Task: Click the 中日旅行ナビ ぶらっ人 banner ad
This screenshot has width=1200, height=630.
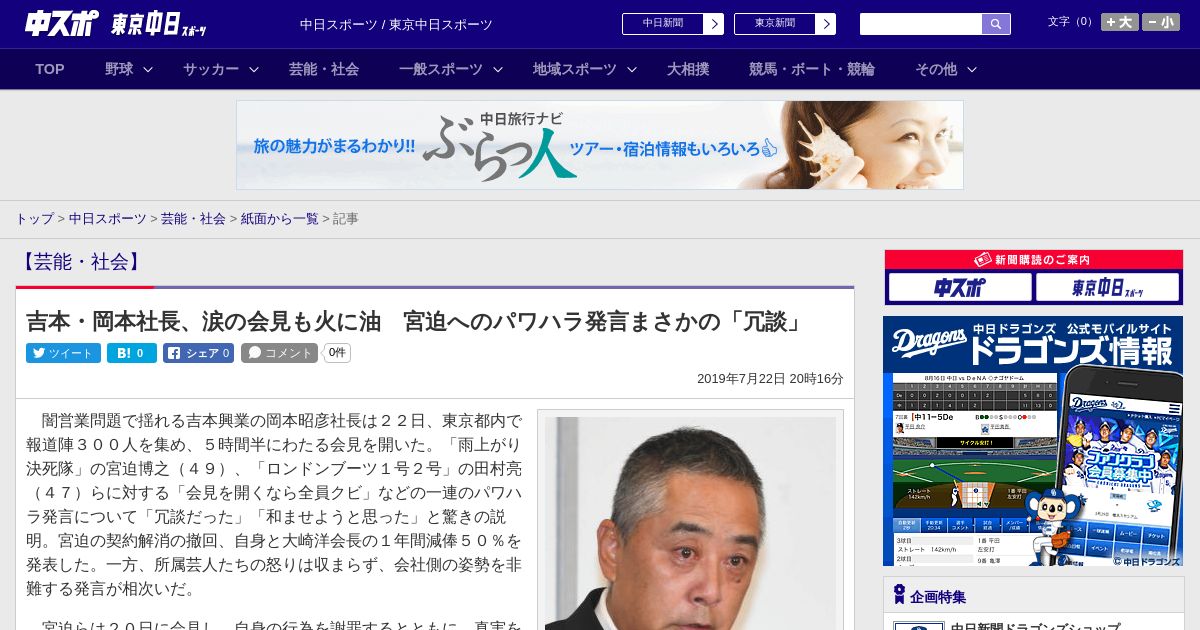Action: [x=600, y=145]
